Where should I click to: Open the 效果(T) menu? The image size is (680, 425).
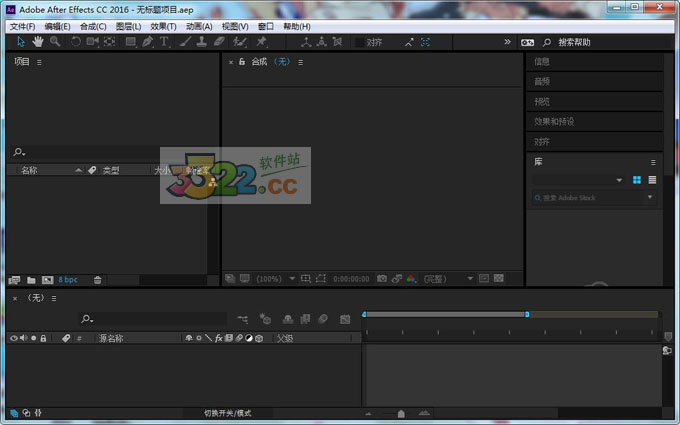coord(163,26)
